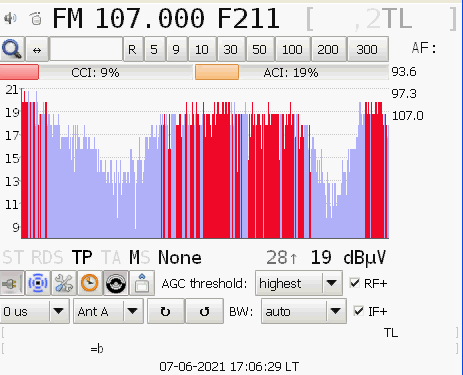Click the orange clock scheduler icon

pyautogui.click(x=90, y=283)
